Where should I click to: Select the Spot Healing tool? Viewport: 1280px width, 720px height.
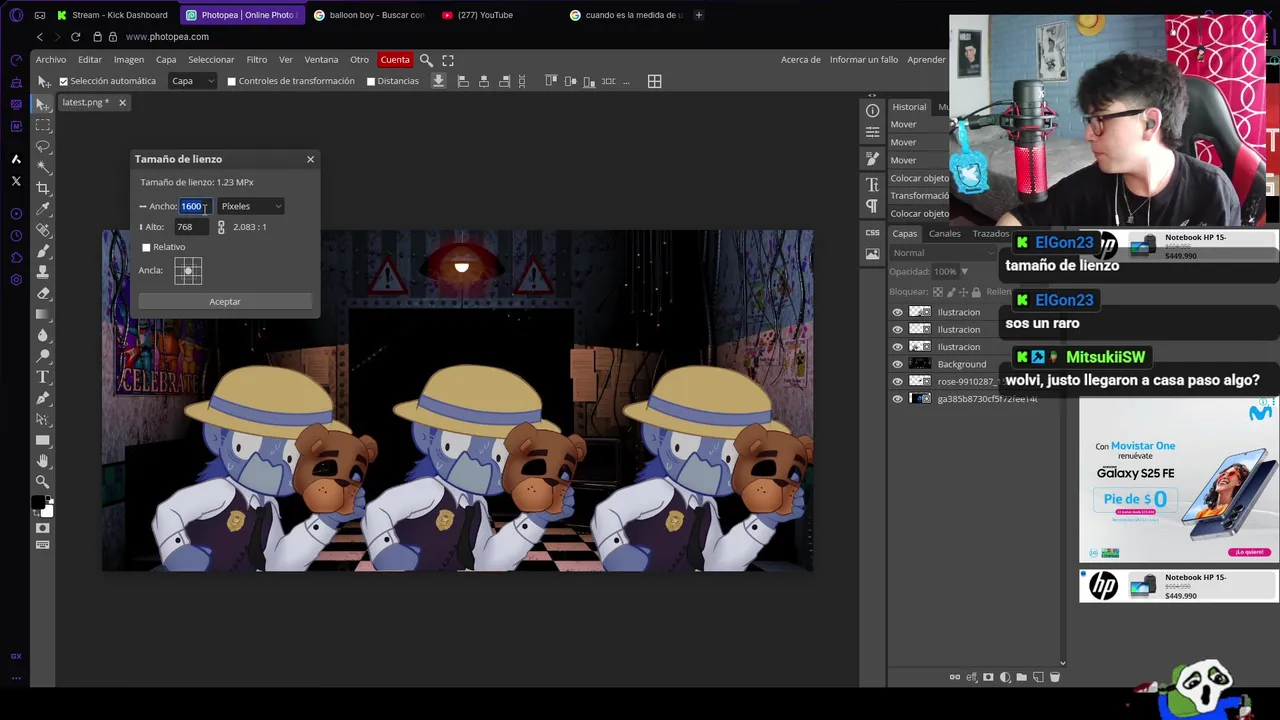[x=42, y=230]
